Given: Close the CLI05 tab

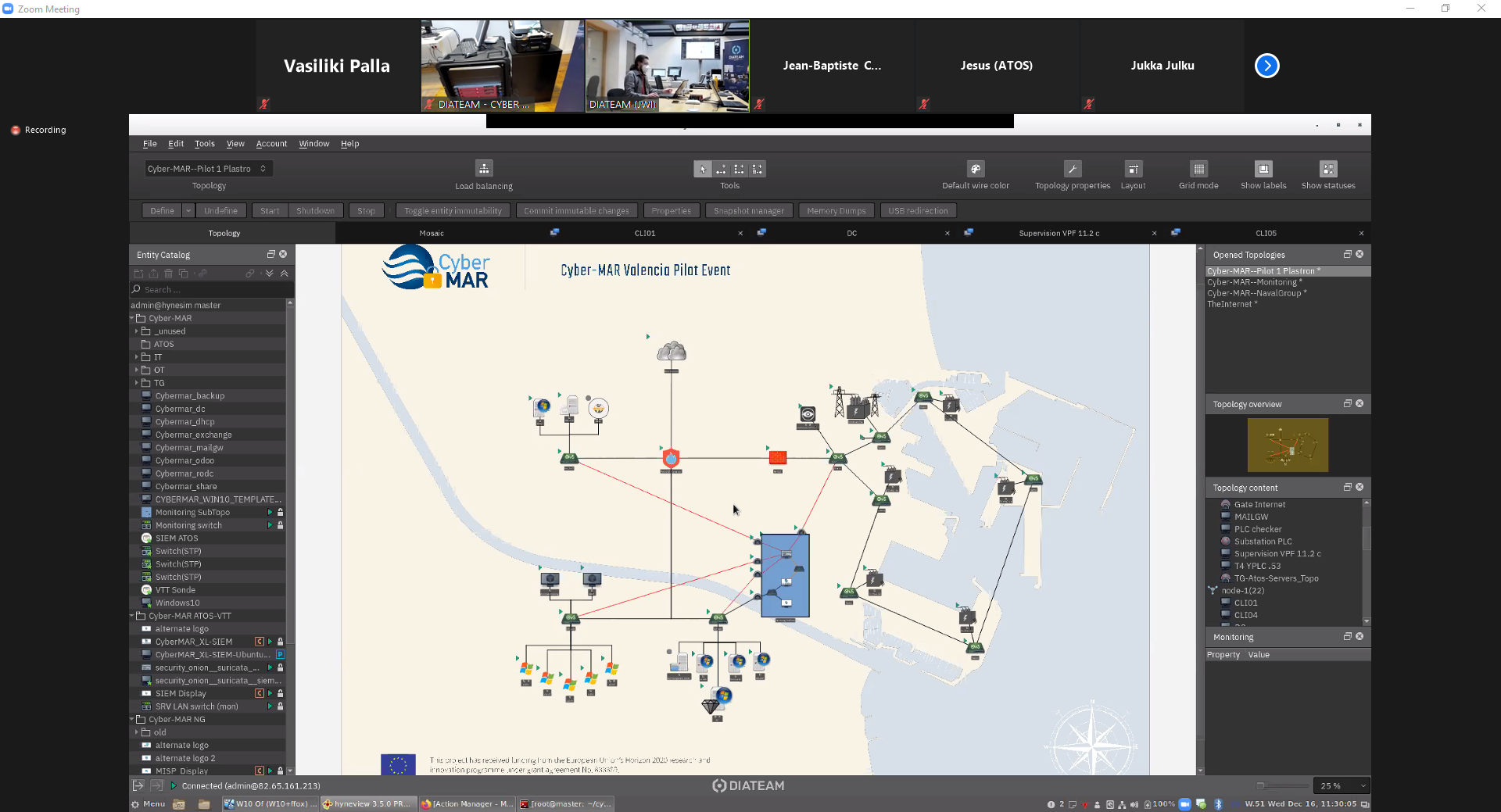Looking at the screenshot, I should 1361,233.
